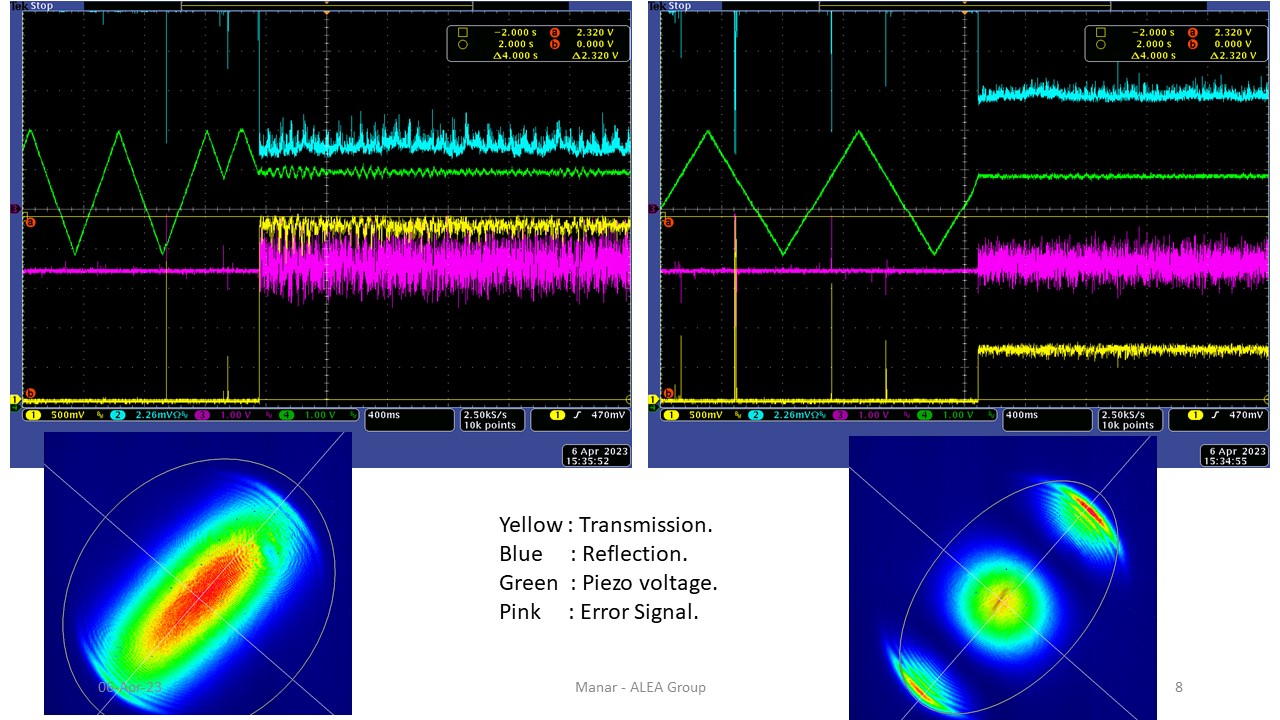Click channel 4 green badge on right oscilloscope
The width and height of the screenshot is (1280, 720).
coord(926,415)
